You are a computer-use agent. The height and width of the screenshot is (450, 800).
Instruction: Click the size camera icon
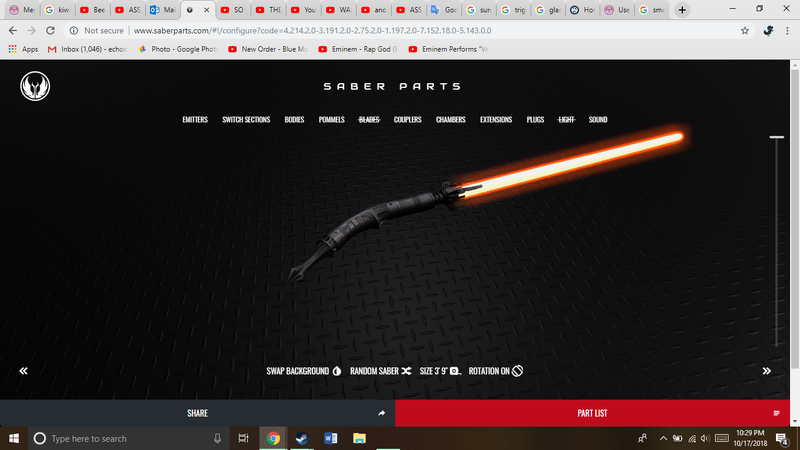pos(455,371)
